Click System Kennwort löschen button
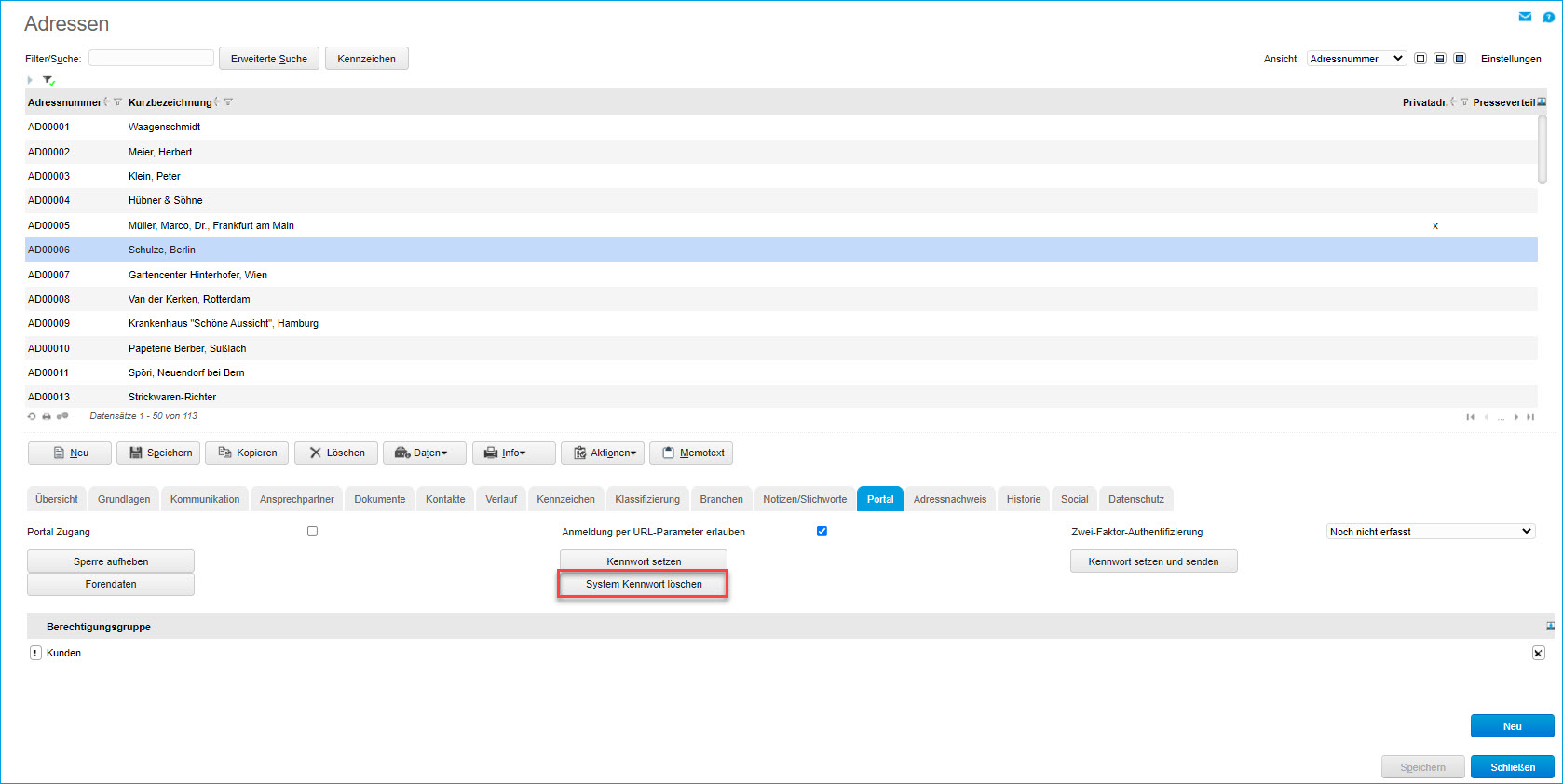This screenshot has height=784, width=1563. (x=644, y=584)
